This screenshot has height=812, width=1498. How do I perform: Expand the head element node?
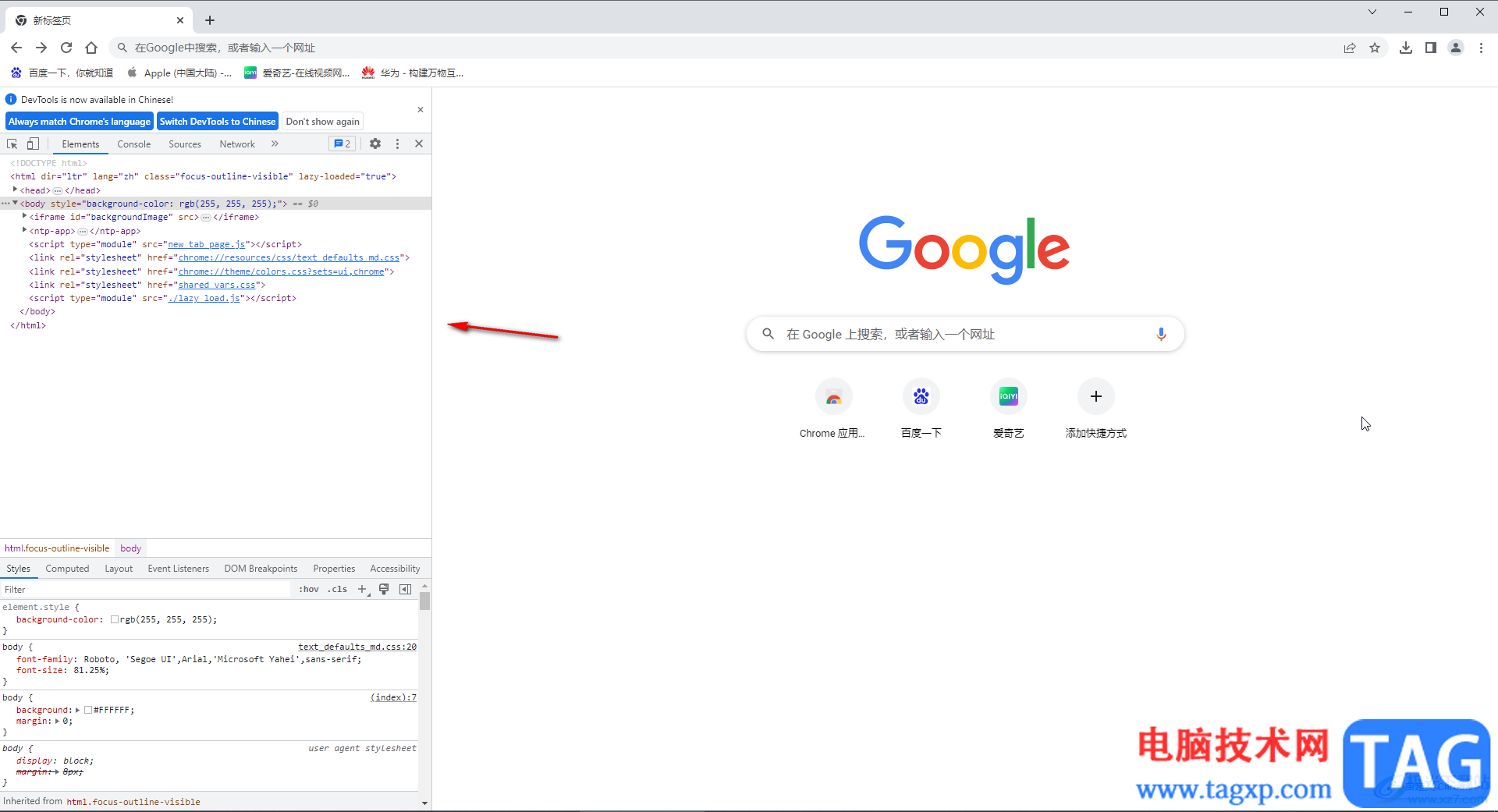(15, 190)
